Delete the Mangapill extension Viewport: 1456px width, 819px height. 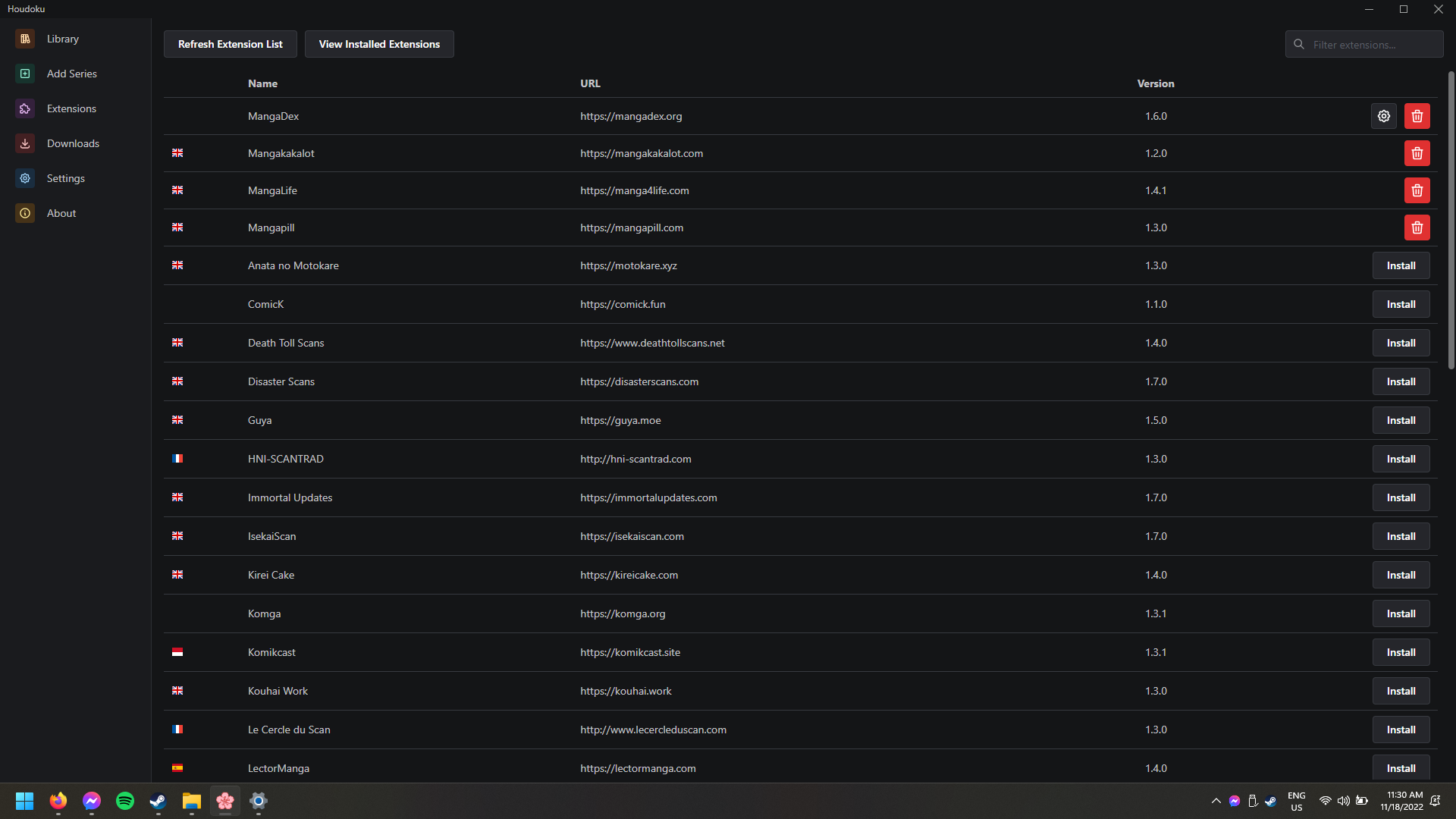[1417, 227]
